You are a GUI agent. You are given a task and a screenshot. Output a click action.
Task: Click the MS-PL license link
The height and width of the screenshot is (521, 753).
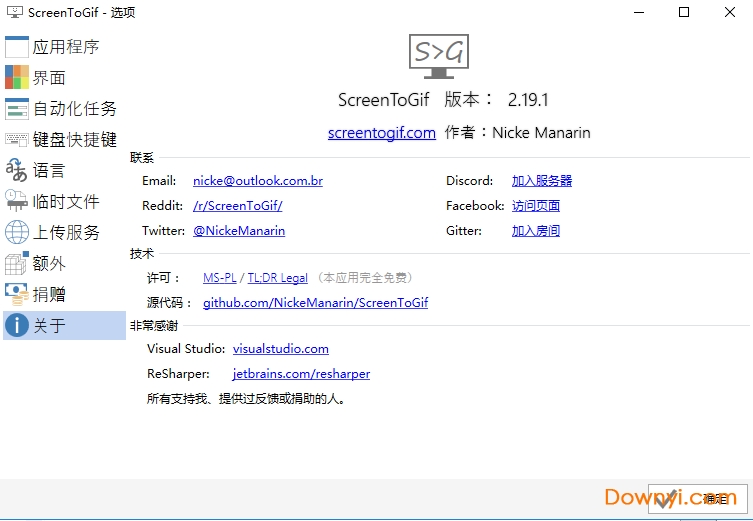[x=219, y=278]
